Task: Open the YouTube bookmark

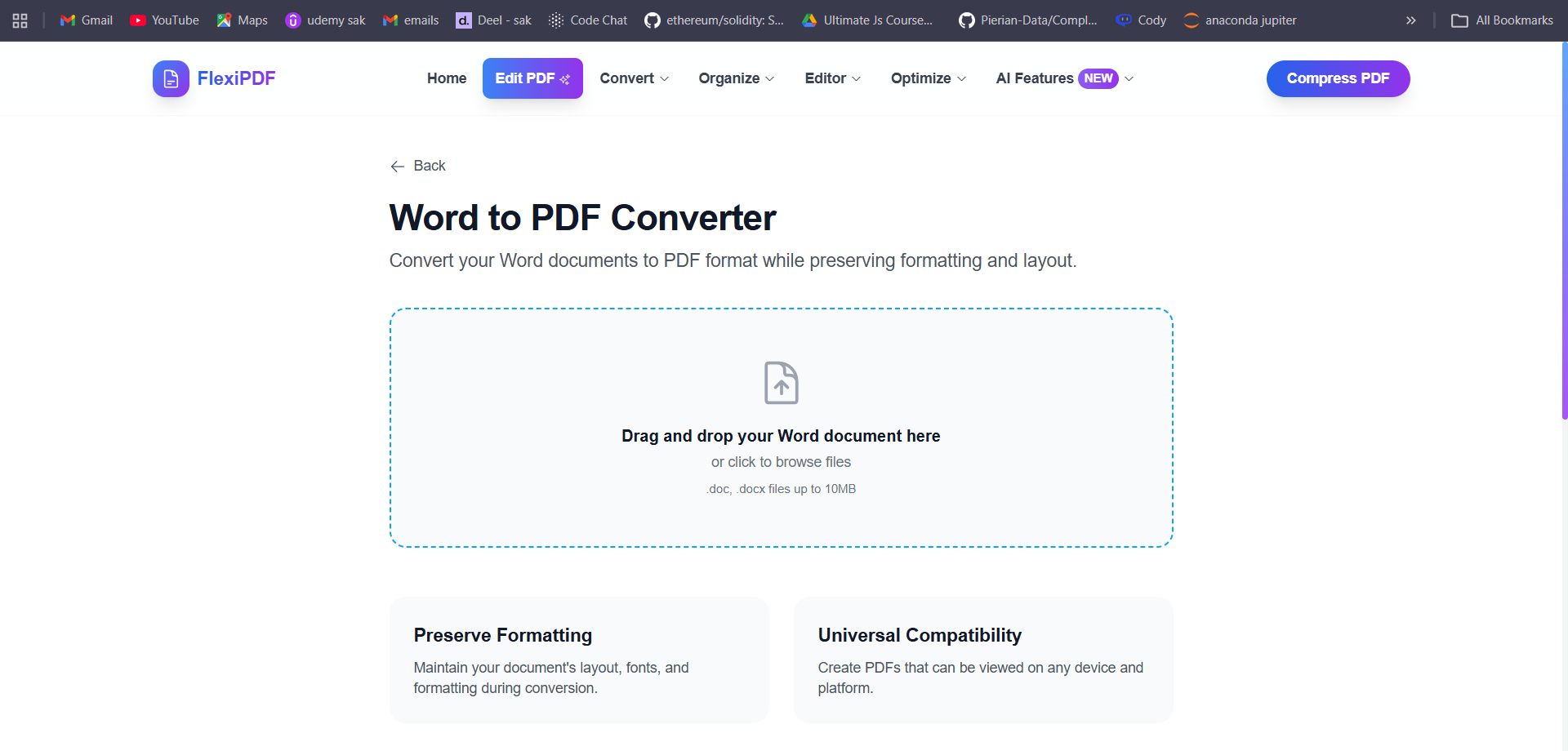Action: point(164,20)
